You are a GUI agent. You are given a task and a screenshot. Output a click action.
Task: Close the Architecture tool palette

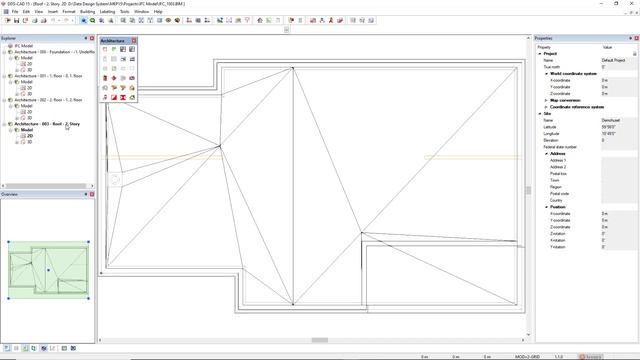[134, 41]
